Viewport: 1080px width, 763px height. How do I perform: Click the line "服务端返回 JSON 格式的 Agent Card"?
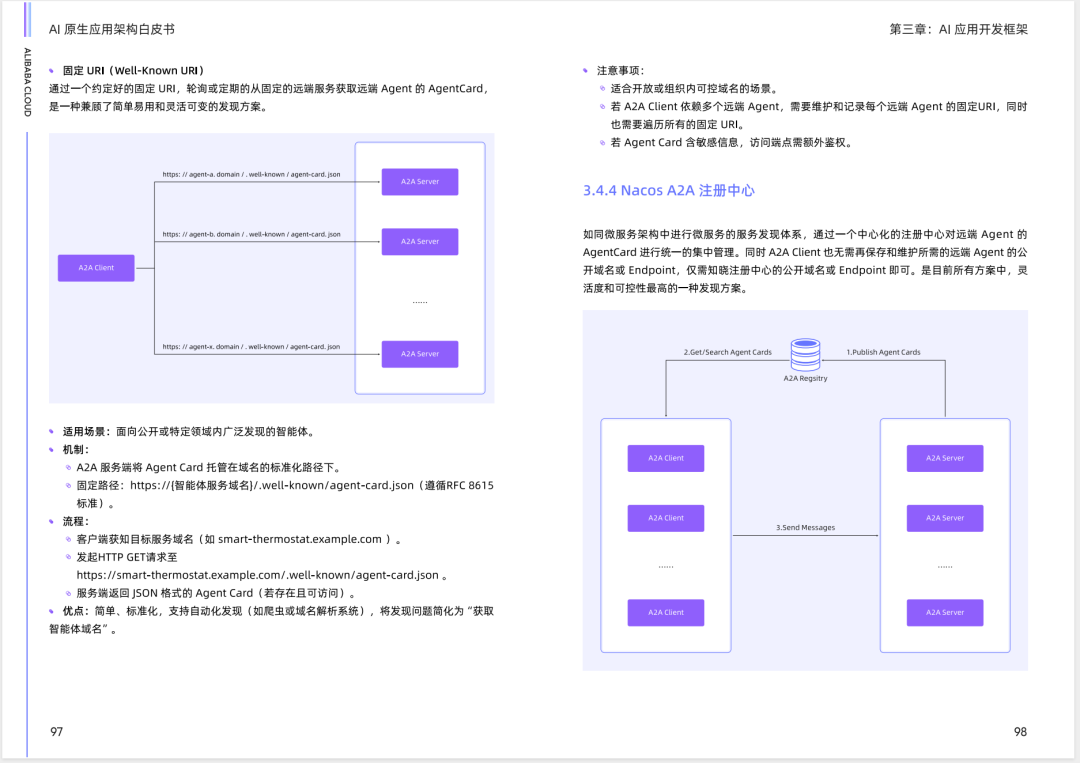(x=217, y=593)
